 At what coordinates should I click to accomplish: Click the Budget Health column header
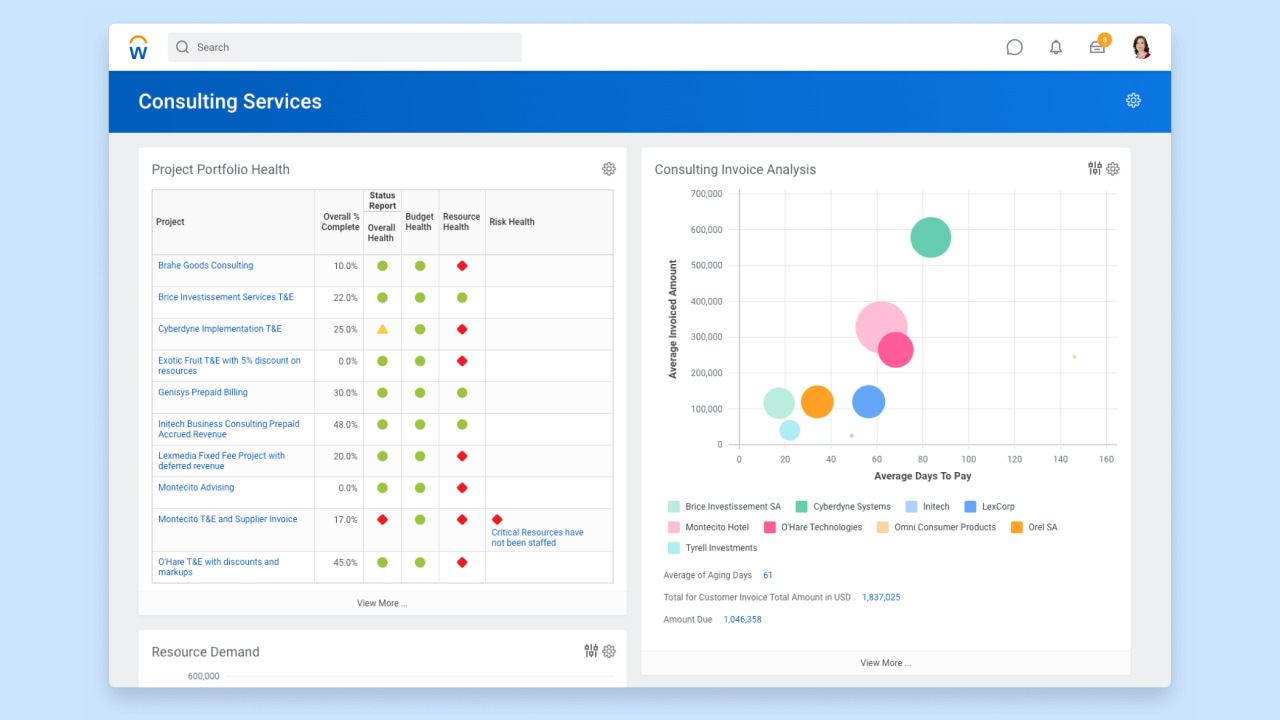tap(419, 222)
